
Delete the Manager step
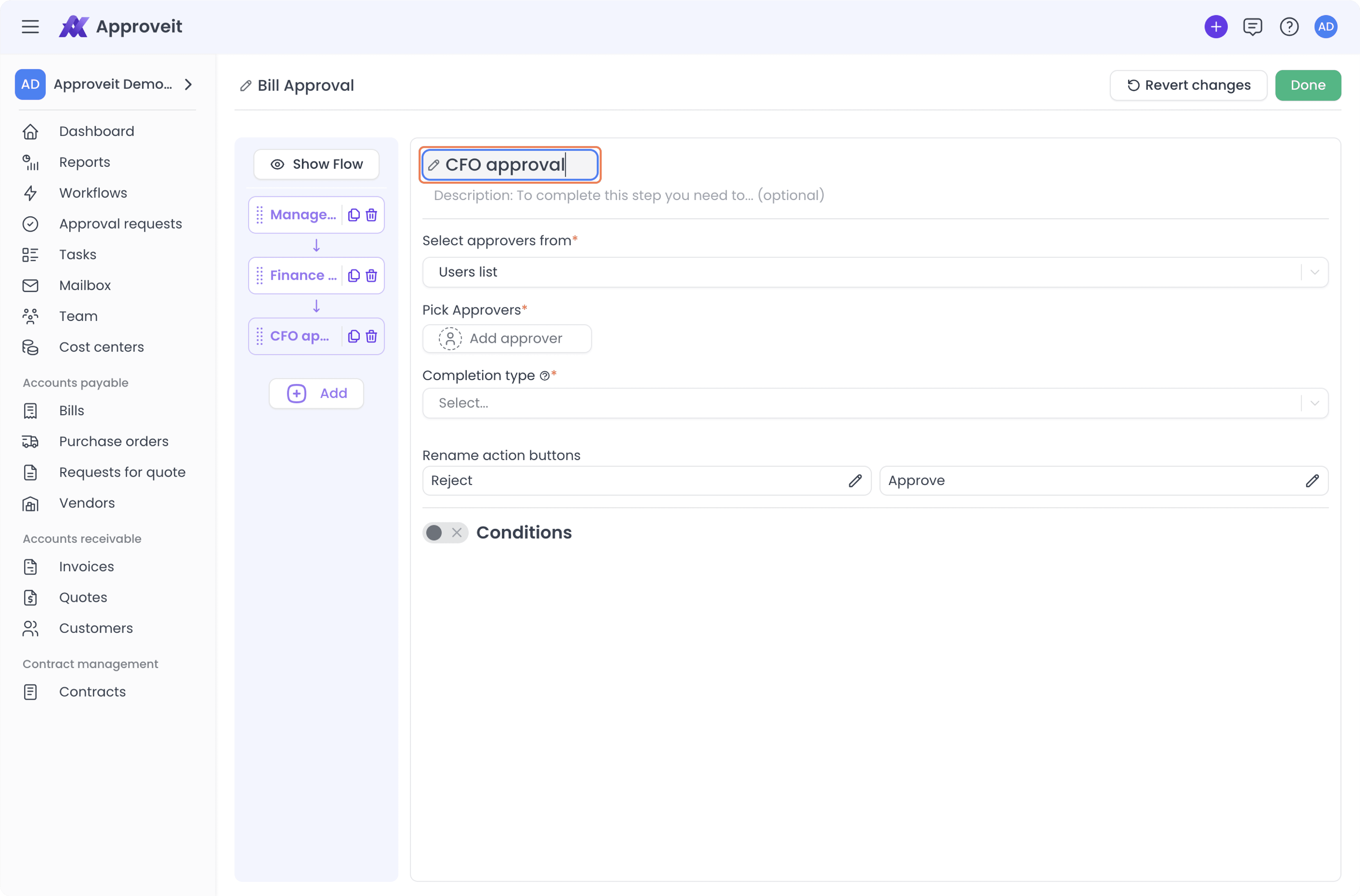click(x=372, y=215)
